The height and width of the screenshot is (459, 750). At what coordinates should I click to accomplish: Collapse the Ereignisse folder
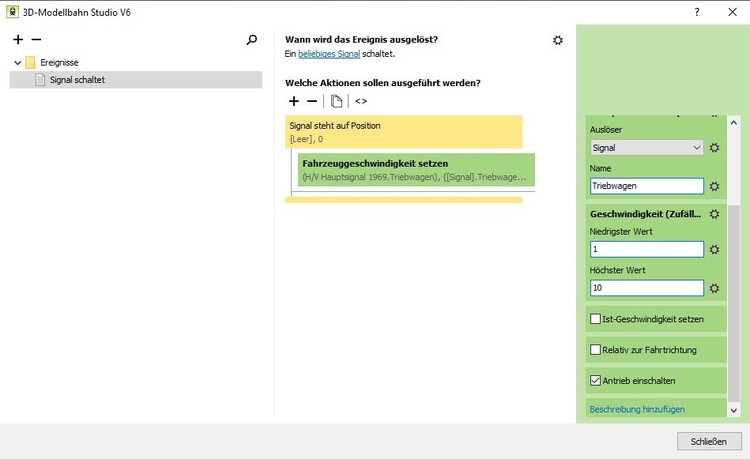click(17, 62)
